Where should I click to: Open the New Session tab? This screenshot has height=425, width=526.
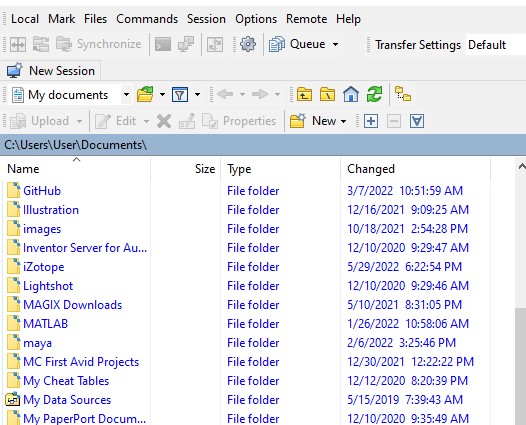point(50,71)
